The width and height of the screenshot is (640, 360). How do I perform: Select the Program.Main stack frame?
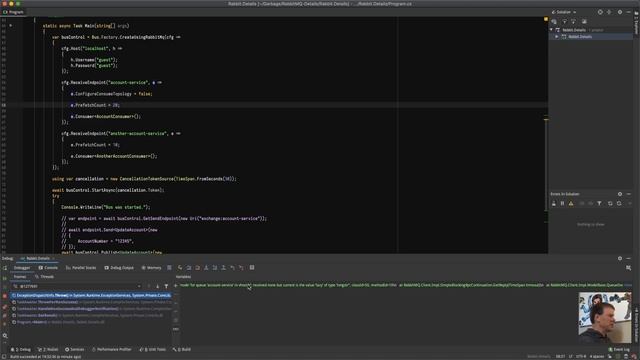[x=91, y=322]
